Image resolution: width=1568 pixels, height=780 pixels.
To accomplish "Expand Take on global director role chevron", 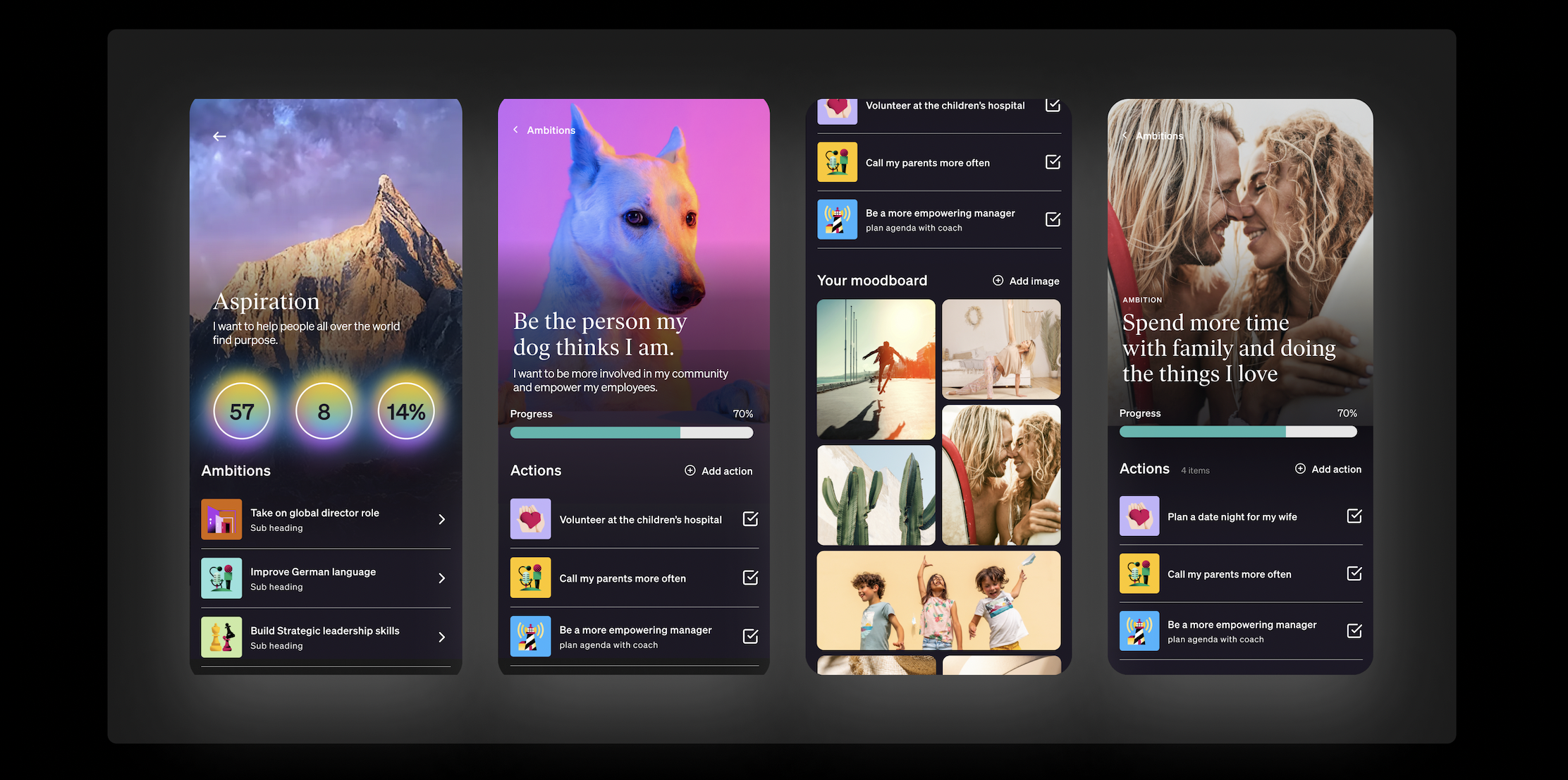I will click(442, 520).
